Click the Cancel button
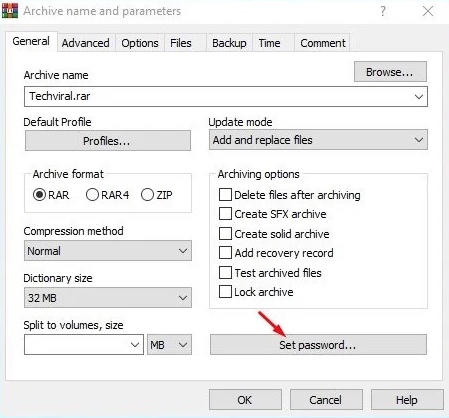The width and height of the screenshot is (449, 418). pyautogui.click(x=326, y=400)
